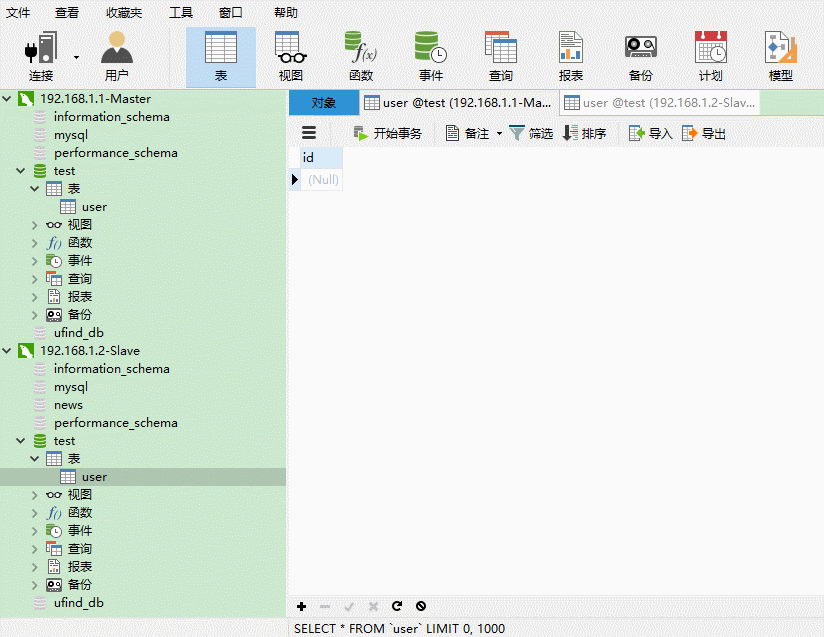Viewport: 824px width, 637px height.
Task: Click the refresh icon at the bottom grid
Action: click(x=397, y=606)
